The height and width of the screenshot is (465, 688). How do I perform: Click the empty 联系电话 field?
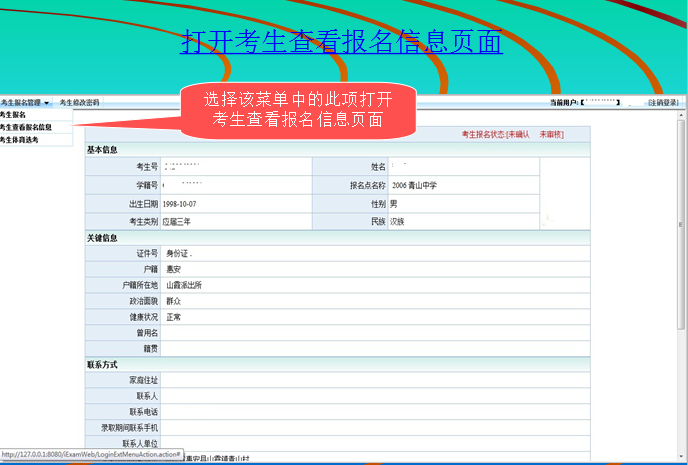pyautogui.click(x=370, y=412)
